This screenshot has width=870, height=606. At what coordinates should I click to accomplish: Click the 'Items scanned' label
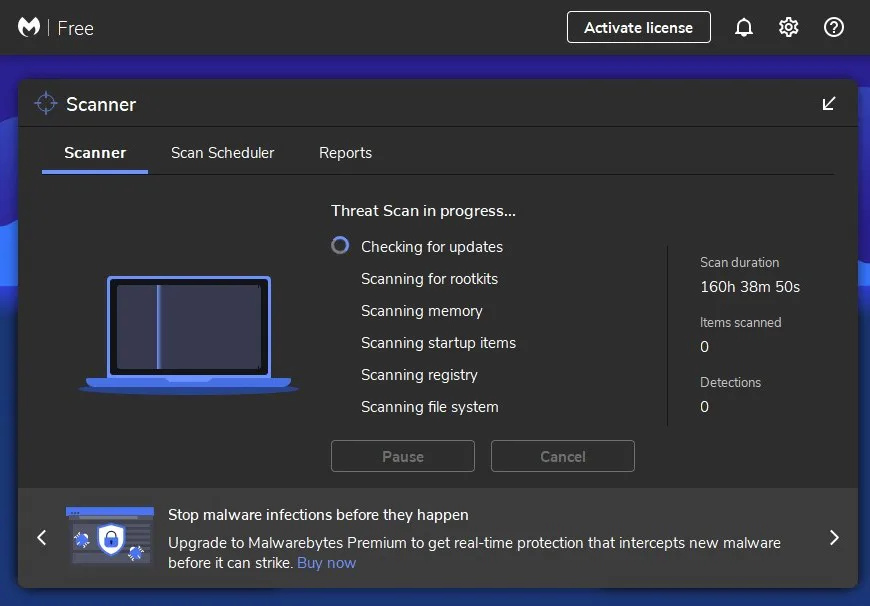(x=741, y=322)
